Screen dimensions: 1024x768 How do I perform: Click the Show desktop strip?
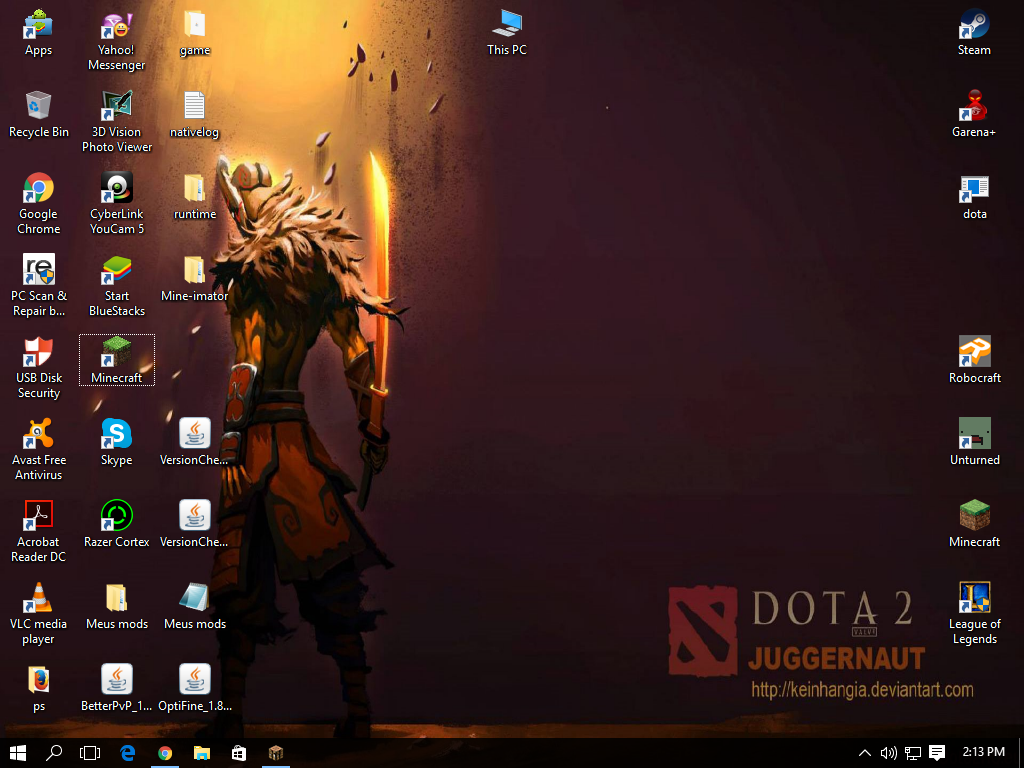click(x=1021, y=753)
